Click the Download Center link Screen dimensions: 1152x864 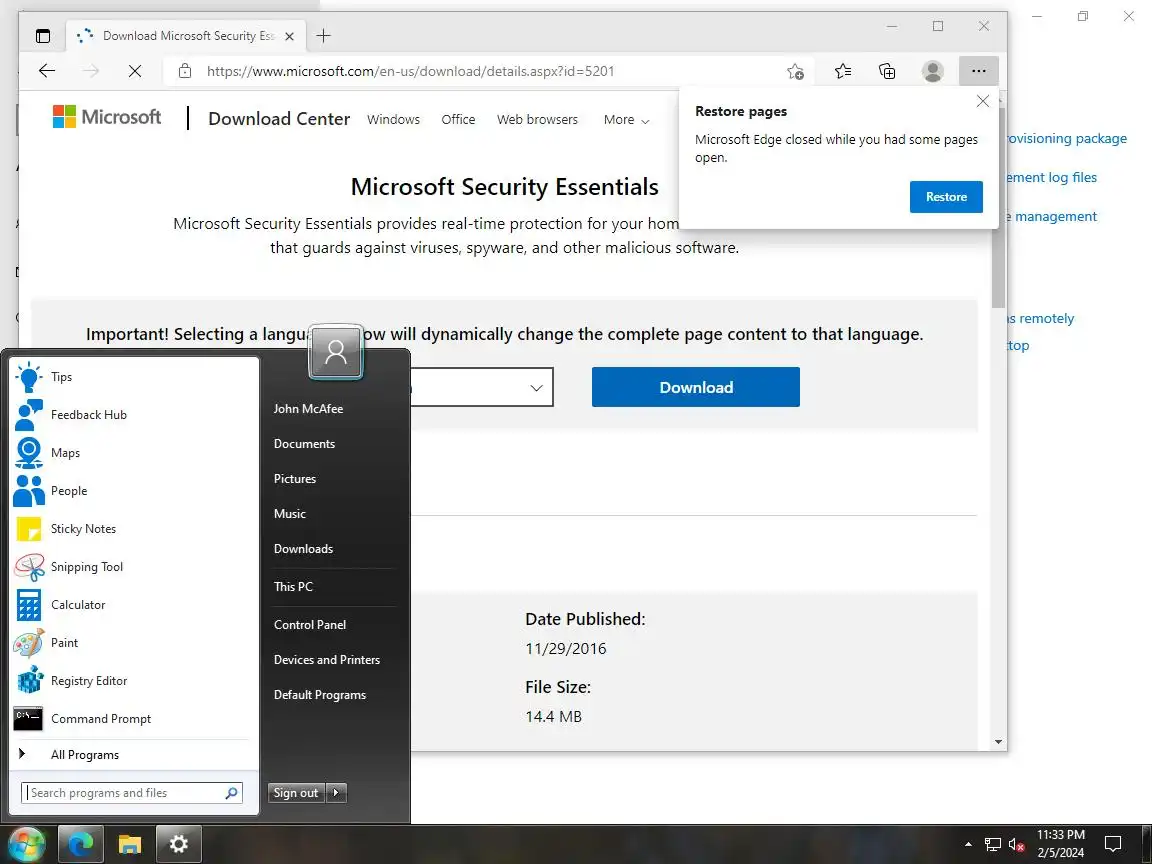click(279, 119)
